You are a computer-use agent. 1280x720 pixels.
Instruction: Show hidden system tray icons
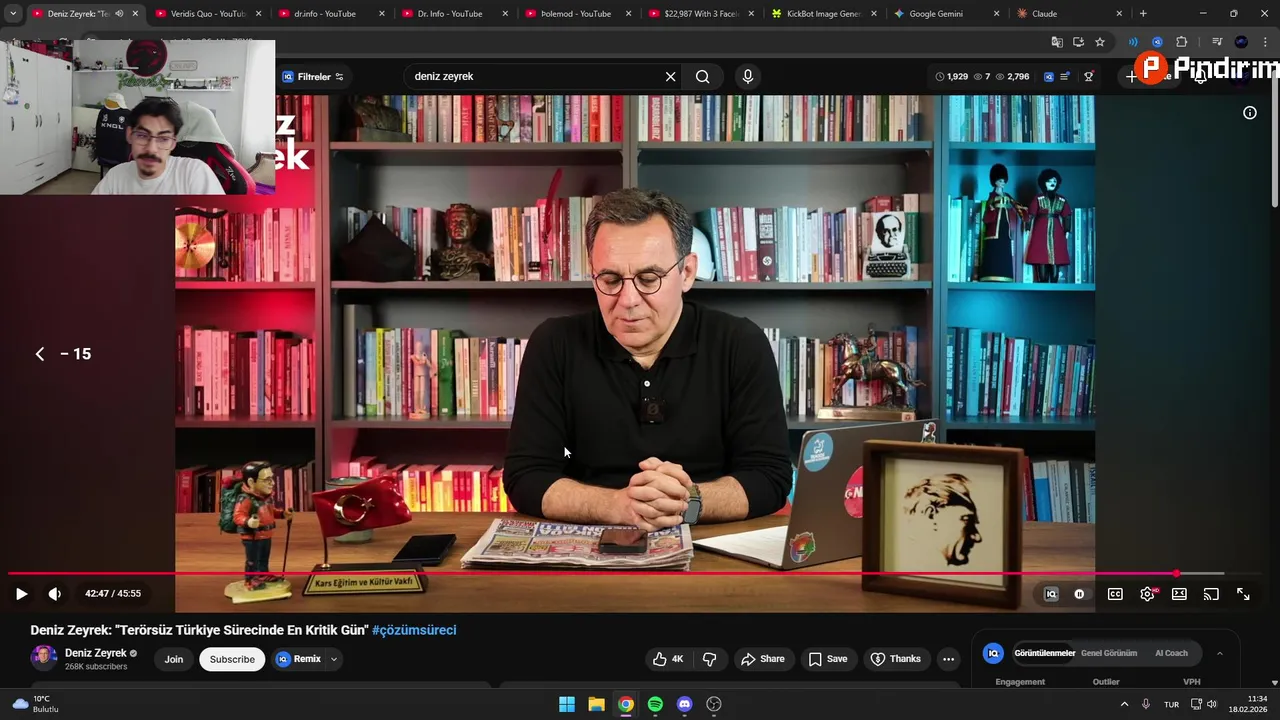[1124, 704]
